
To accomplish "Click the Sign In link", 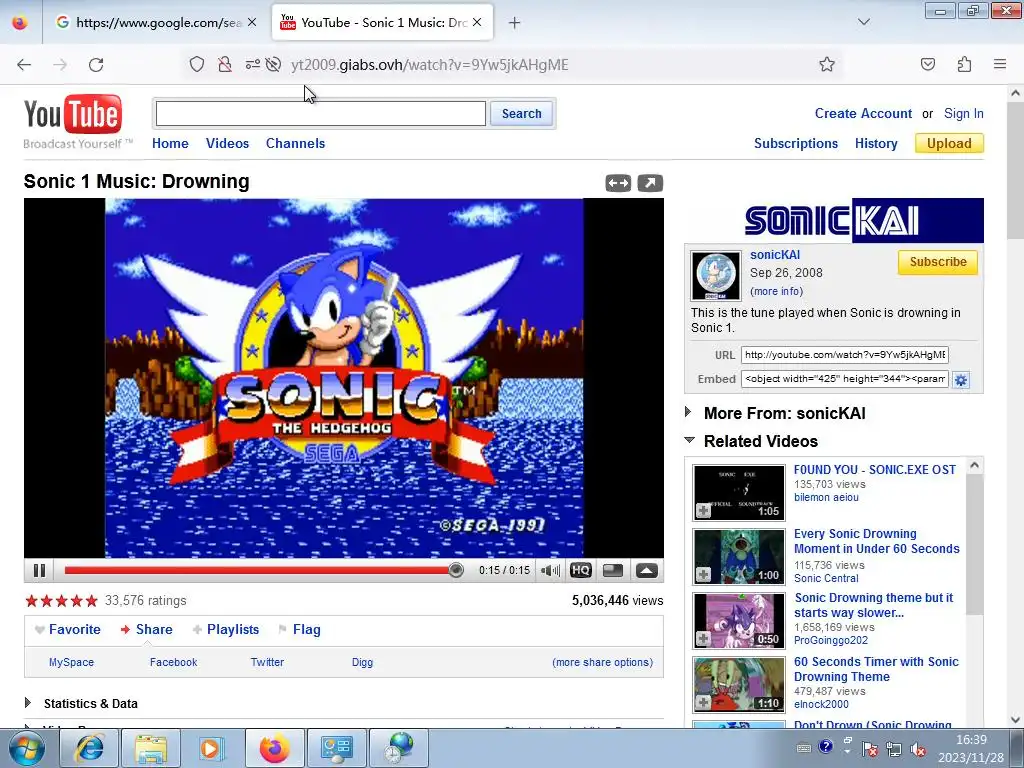I will pyautogui.click(x=963, y=114).
